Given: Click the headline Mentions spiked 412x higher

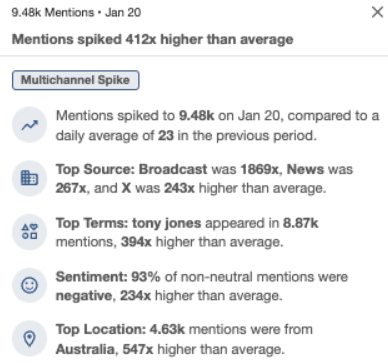Looking at the screenshot, I should click(x=153, y=39).
